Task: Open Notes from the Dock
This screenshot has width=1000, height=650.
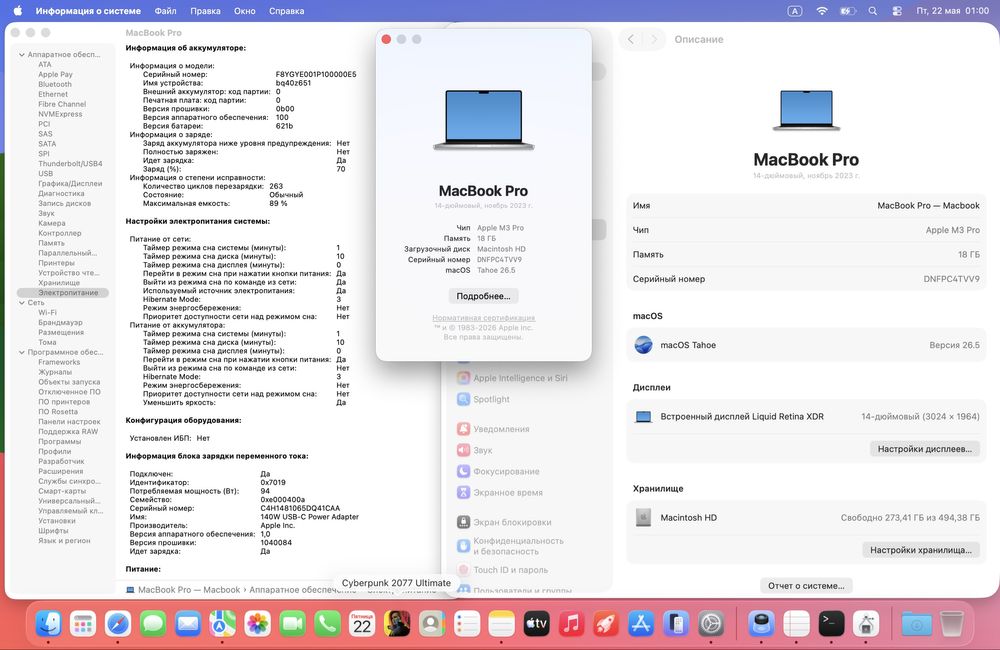Action: tap(501, 623)
